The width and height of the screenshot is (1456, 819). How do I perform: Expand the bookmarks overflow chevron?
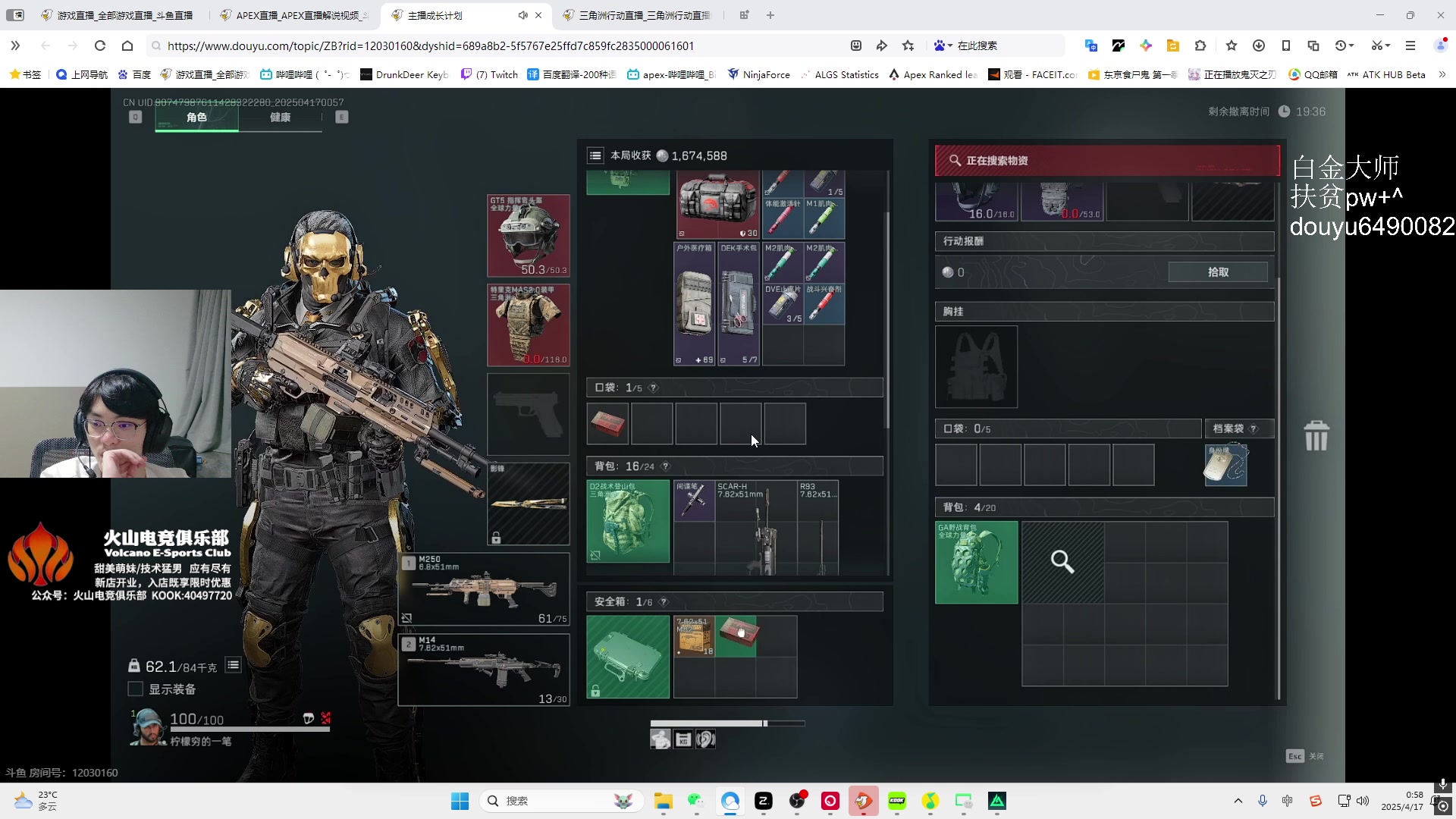[1442, 74]
